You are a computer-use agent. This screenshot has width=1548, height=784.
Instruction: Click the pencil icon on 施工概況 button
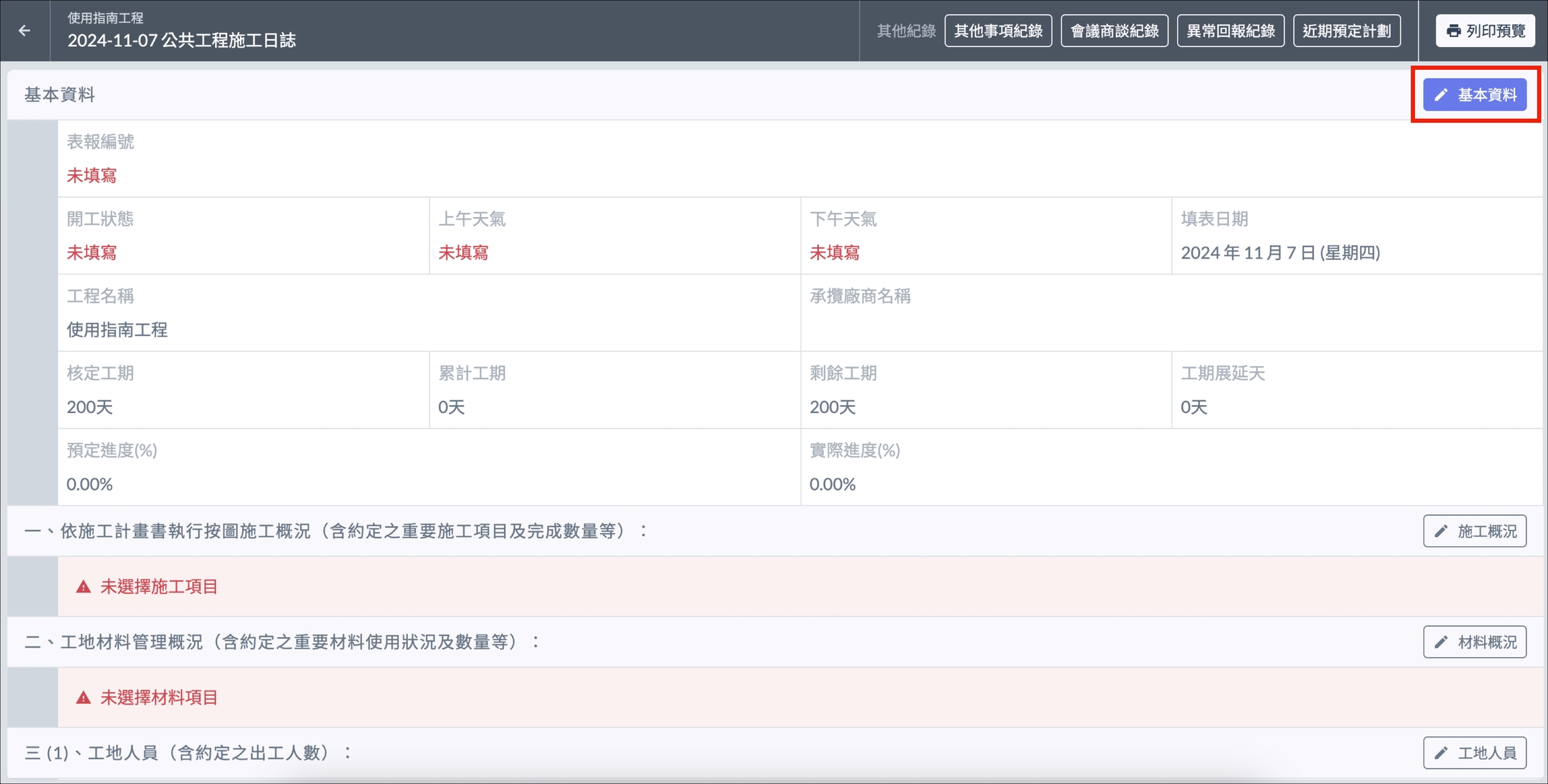(x=1440, y=531)
